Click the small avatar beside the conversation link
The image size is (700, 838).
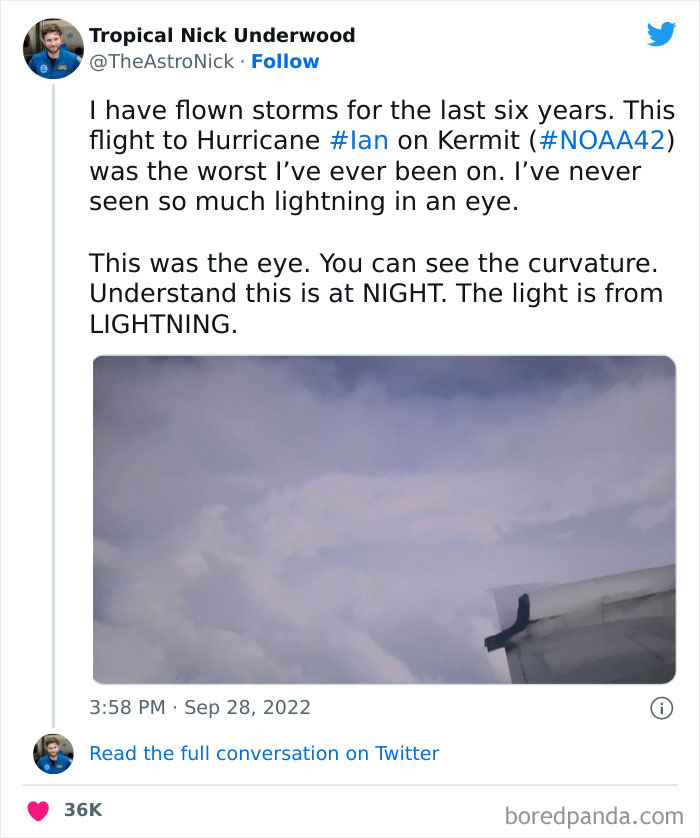point(53,753)
